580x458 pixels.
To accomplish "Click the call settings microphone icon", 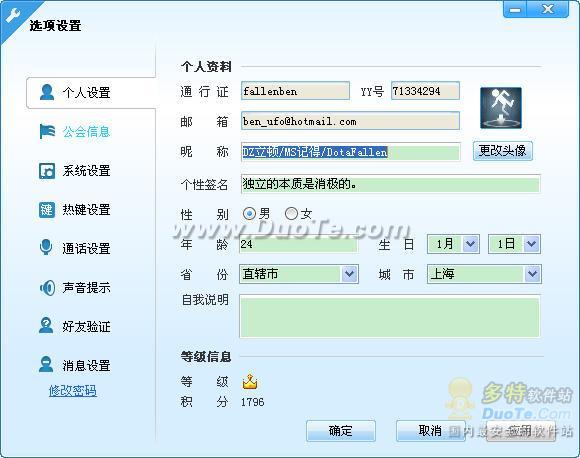I will [x=46, y=247].
